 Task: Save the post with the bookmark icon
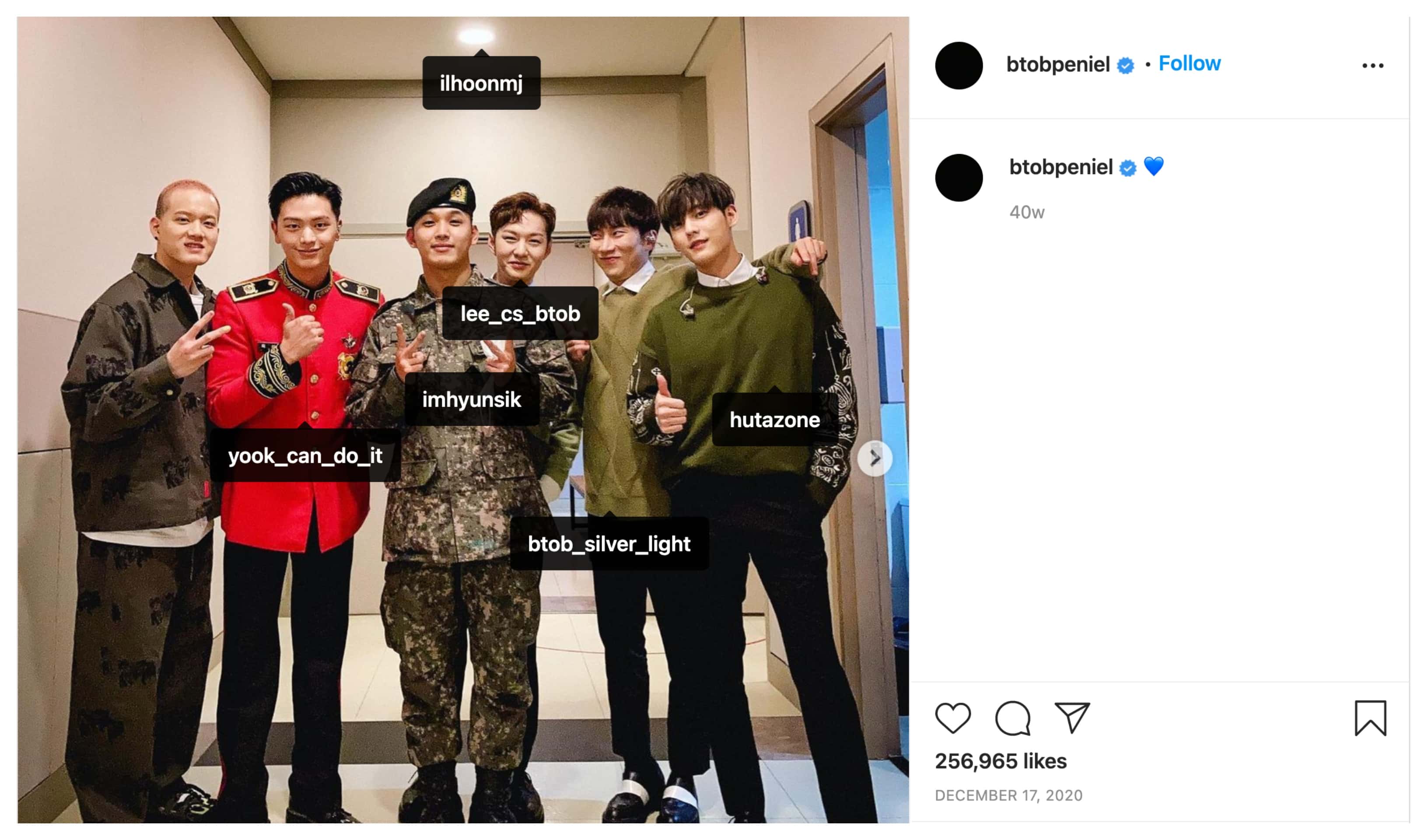[1371, 718]
